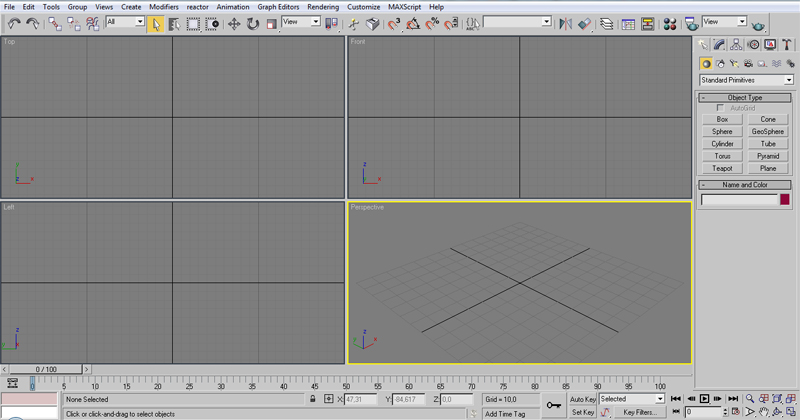Screen dimensions: 800x420
Task: Open the reference coordinate system View dropdown
Action: point(301,22)
